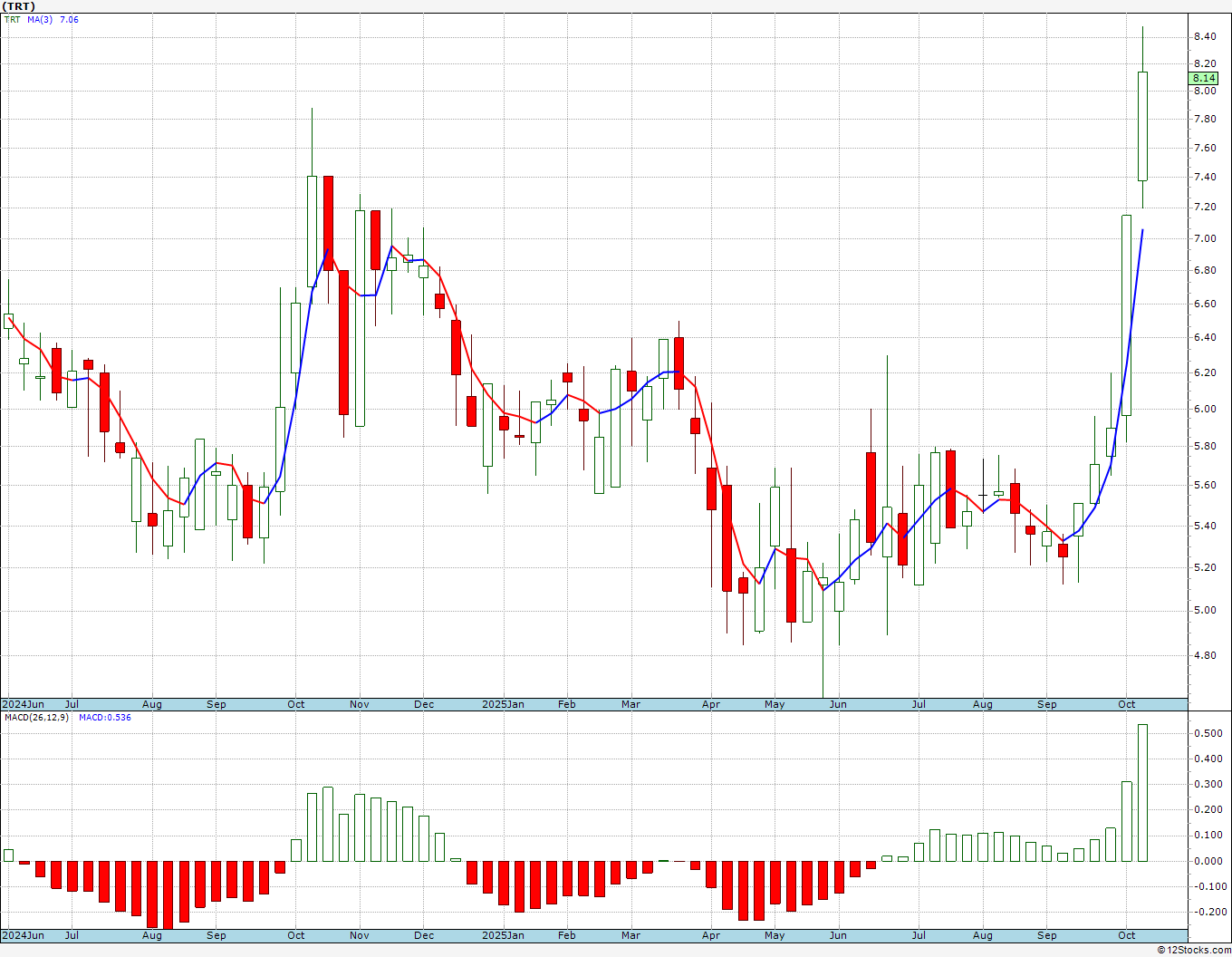This screenshot has height=957, width=1232.
Task: Click the 6.40 price axis label
Action: coord(1205,337)
